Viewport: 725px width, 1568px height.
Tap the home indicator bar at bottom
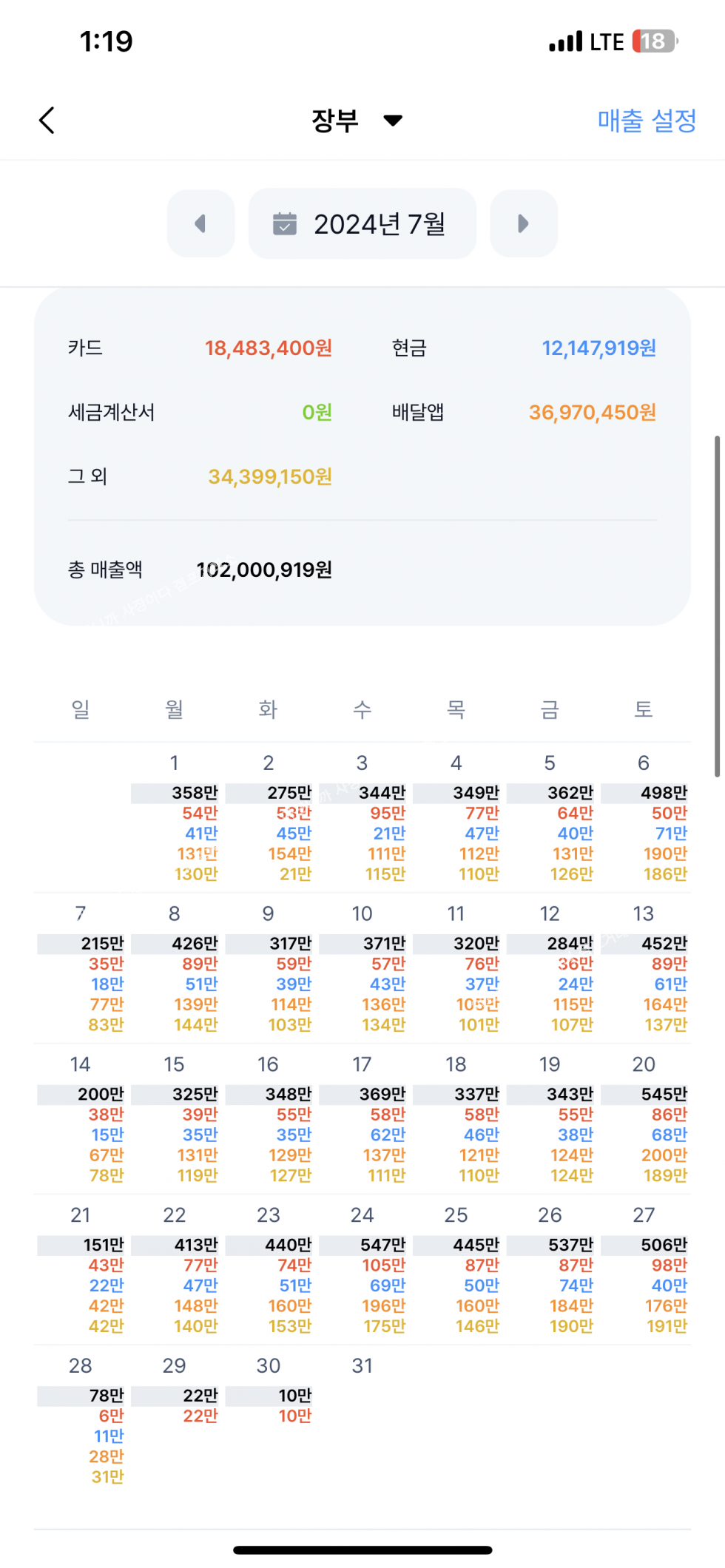click(x=362, y=1550)
